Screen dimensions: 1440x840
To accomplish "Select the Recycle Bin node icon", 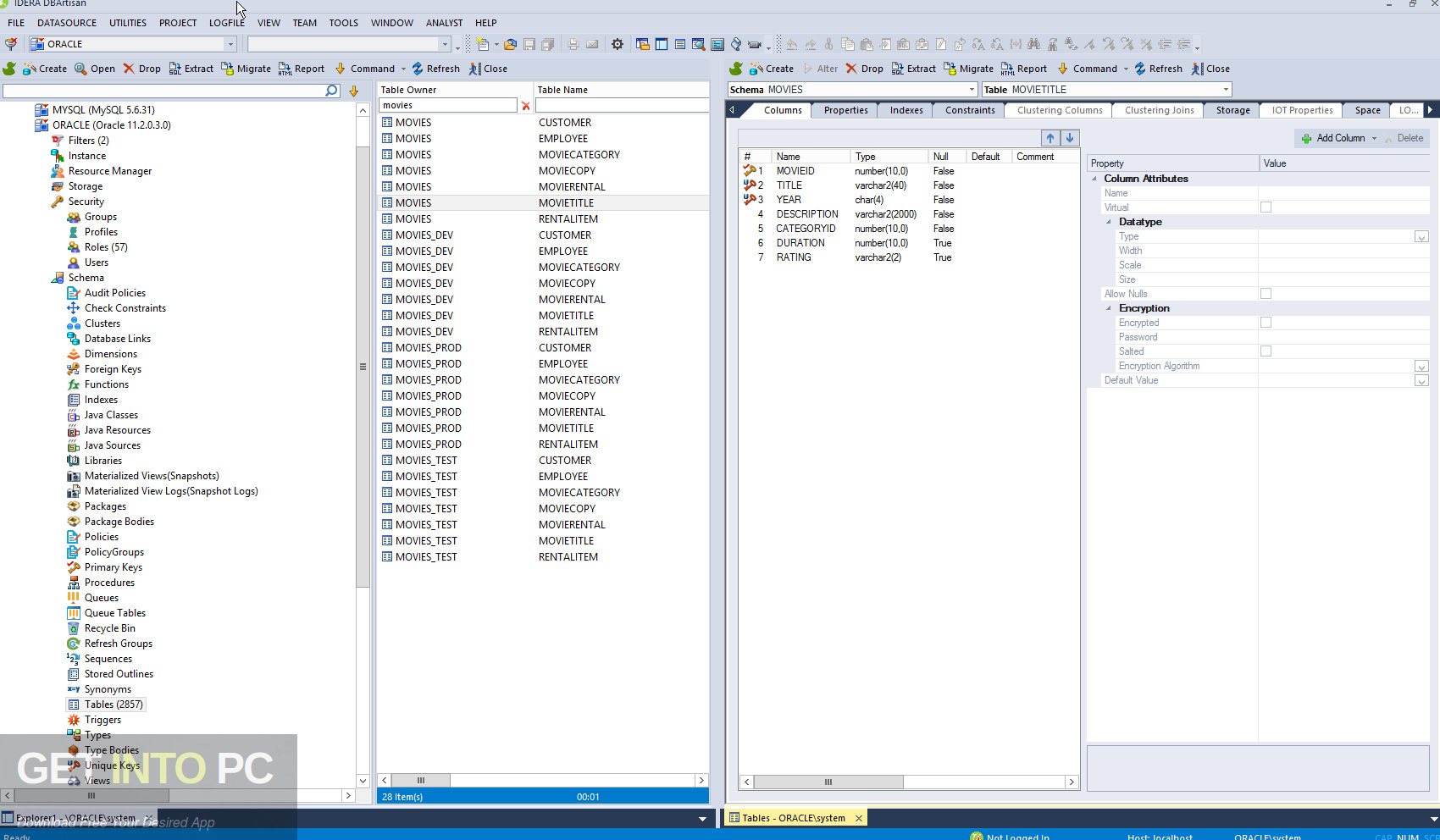I will (x=74, y=628).
